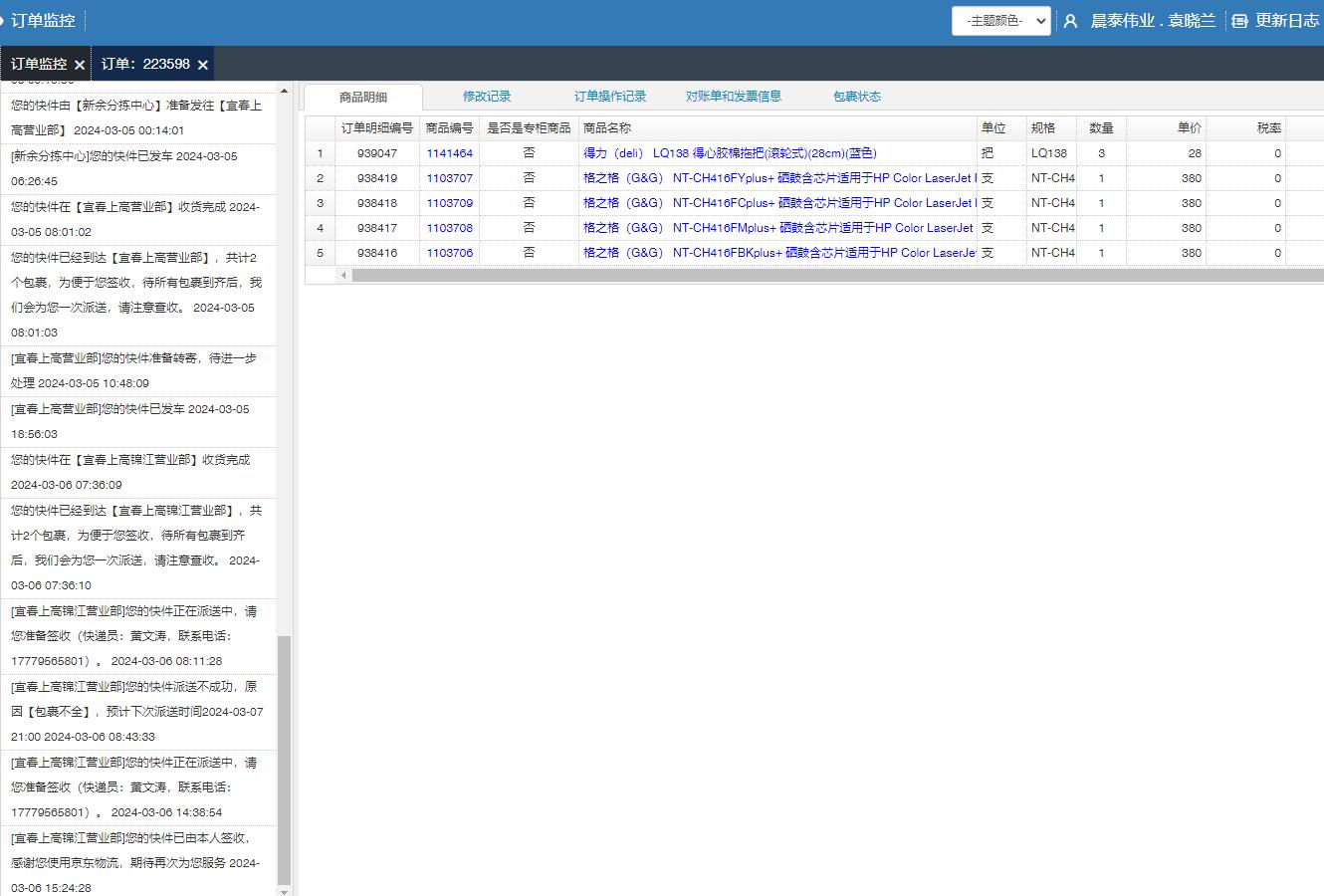
Task: Click the 把 unit cell
Action: tap(1001, 153)
